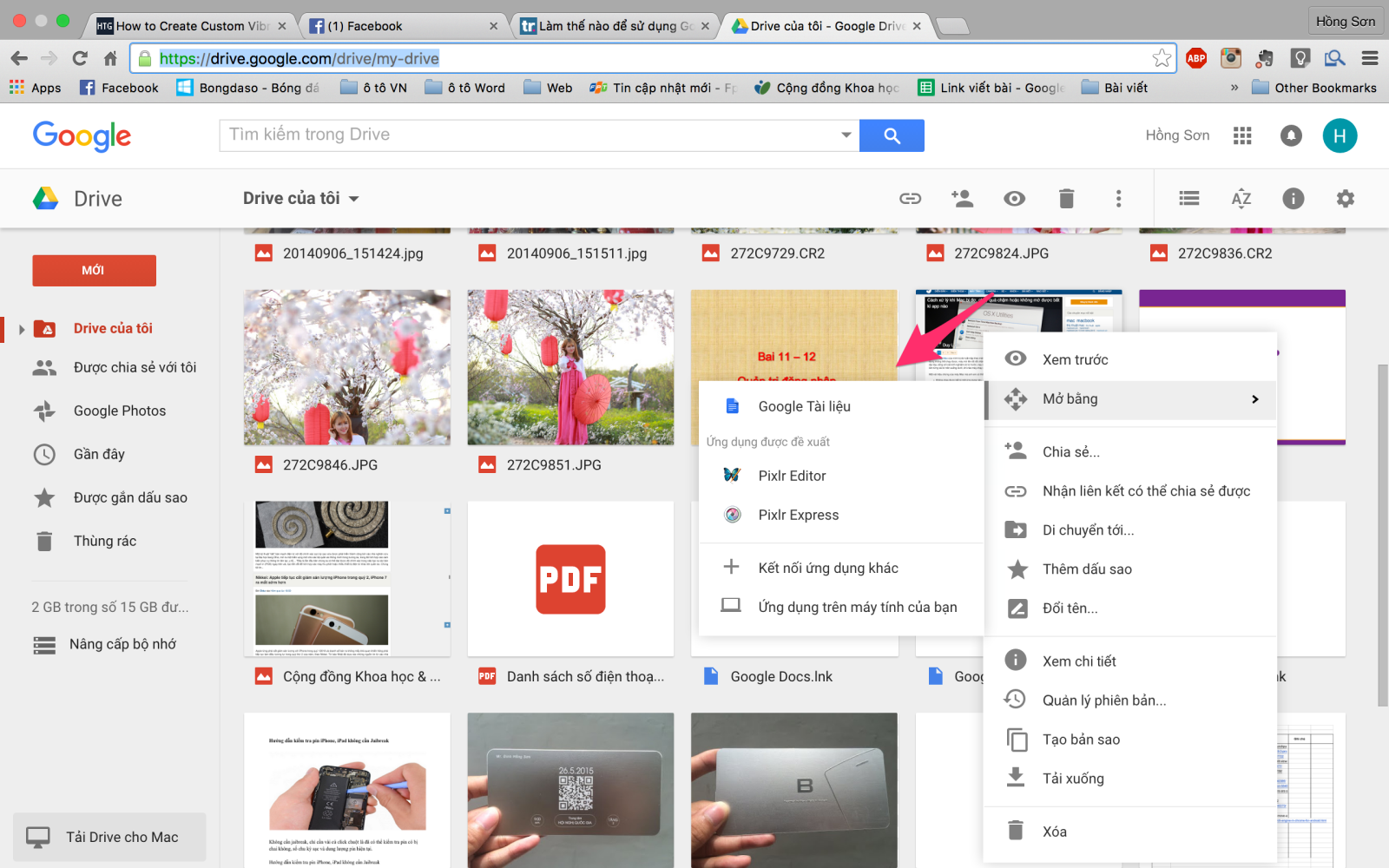The height and width of the screenshot is (868, 1389).
Task: Open details with the info icon
Action: tap(1293, 198)
